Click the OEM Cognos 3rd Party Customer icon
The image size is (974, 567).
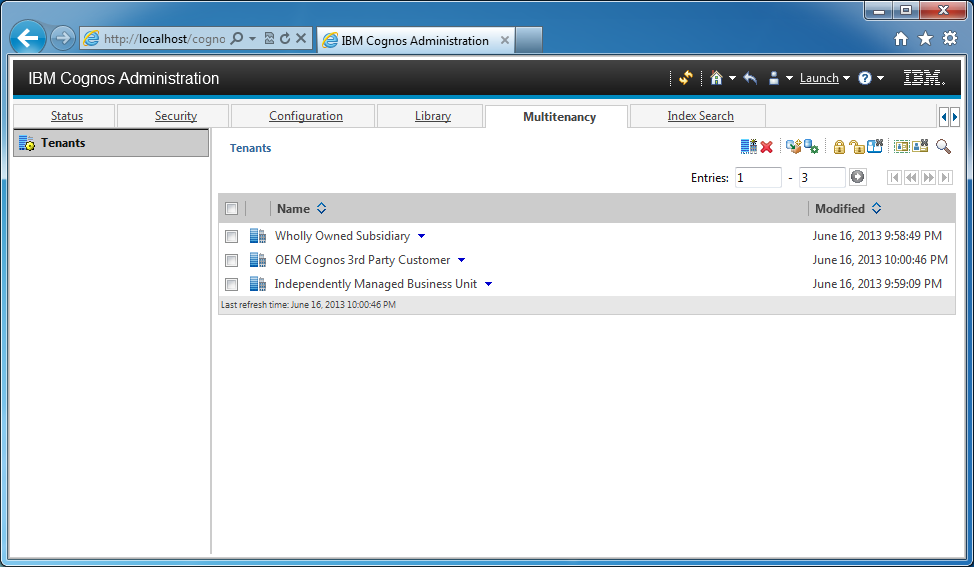pos(258,260)
